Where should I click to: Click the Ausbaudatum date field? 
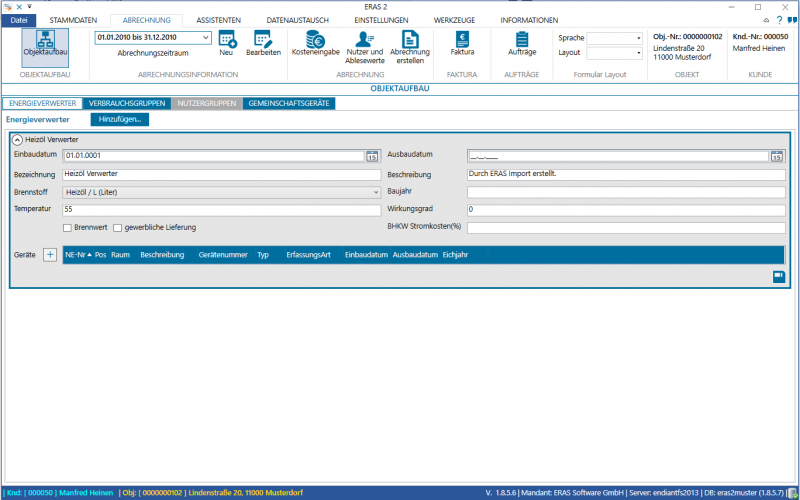618,156
